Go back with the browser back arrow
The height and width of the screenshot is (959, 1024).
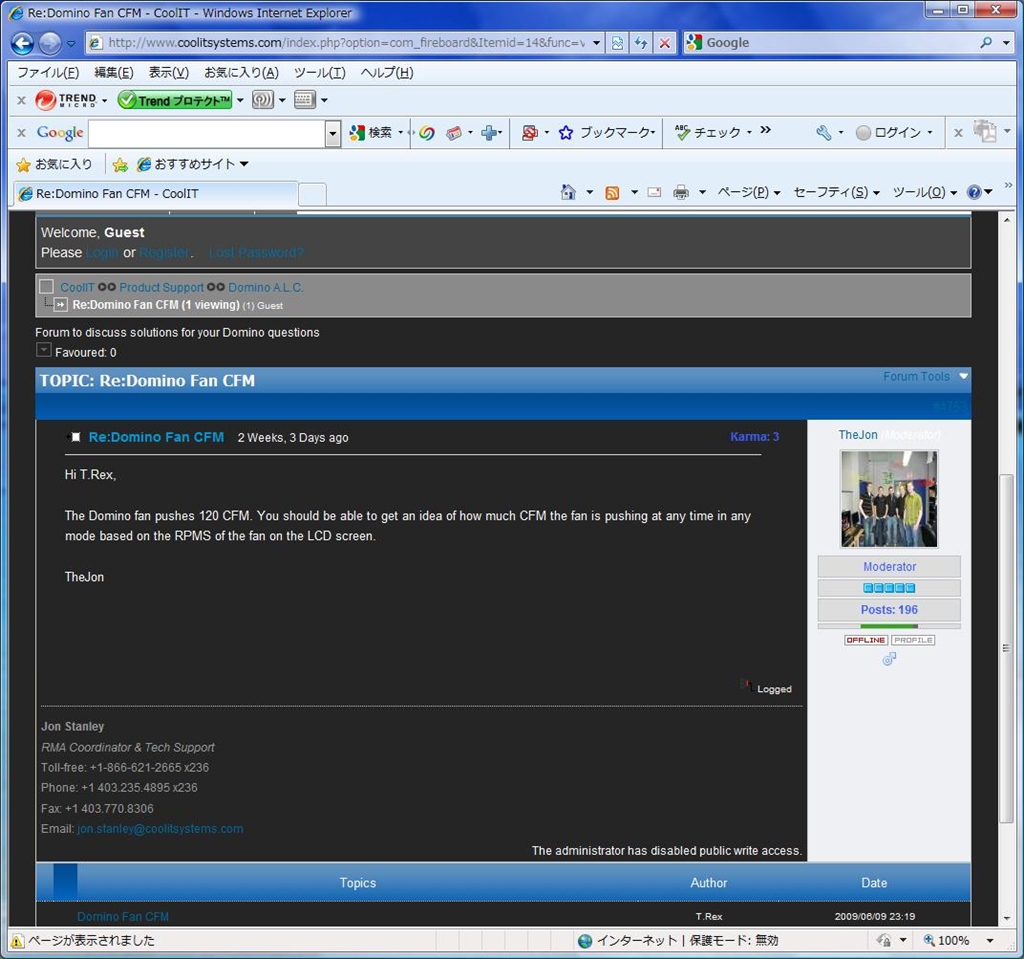click(22, 43)
